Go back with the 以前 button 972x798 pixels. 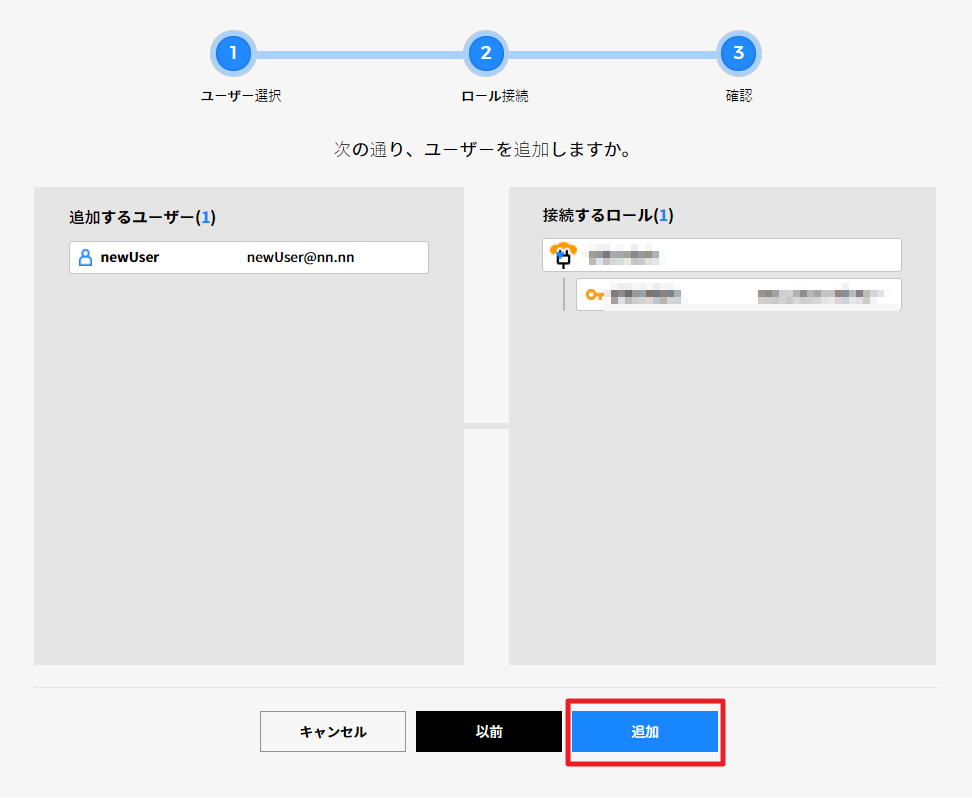click(x=489, y=732)
